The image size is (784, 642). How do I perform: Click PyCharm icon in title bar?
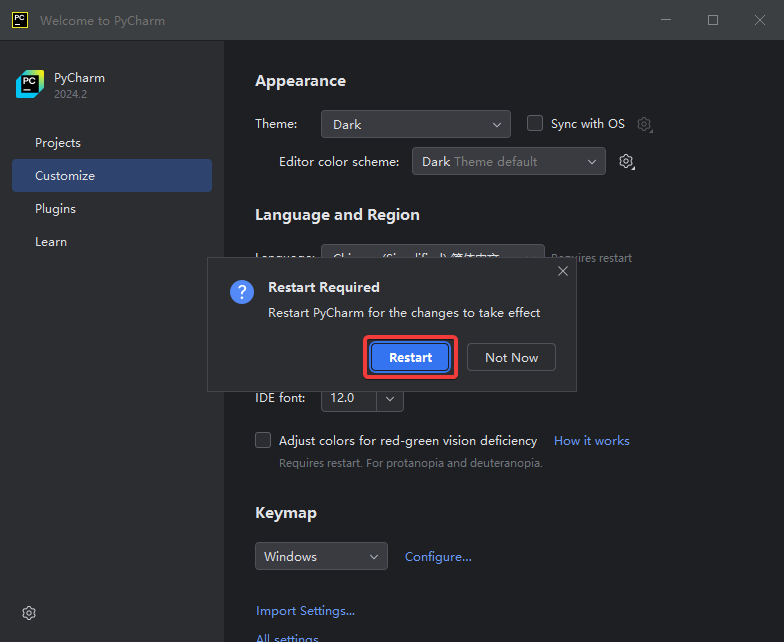click(x=20, y=20)
